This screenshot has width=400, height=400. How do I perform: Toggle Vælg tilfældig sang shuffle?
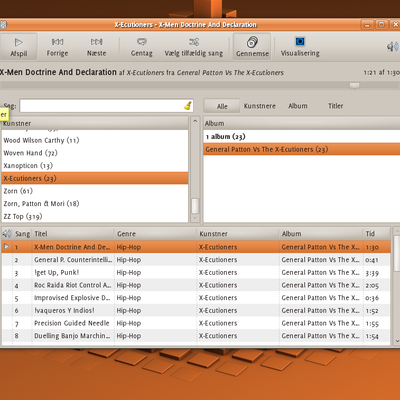(x=194, y=47)
